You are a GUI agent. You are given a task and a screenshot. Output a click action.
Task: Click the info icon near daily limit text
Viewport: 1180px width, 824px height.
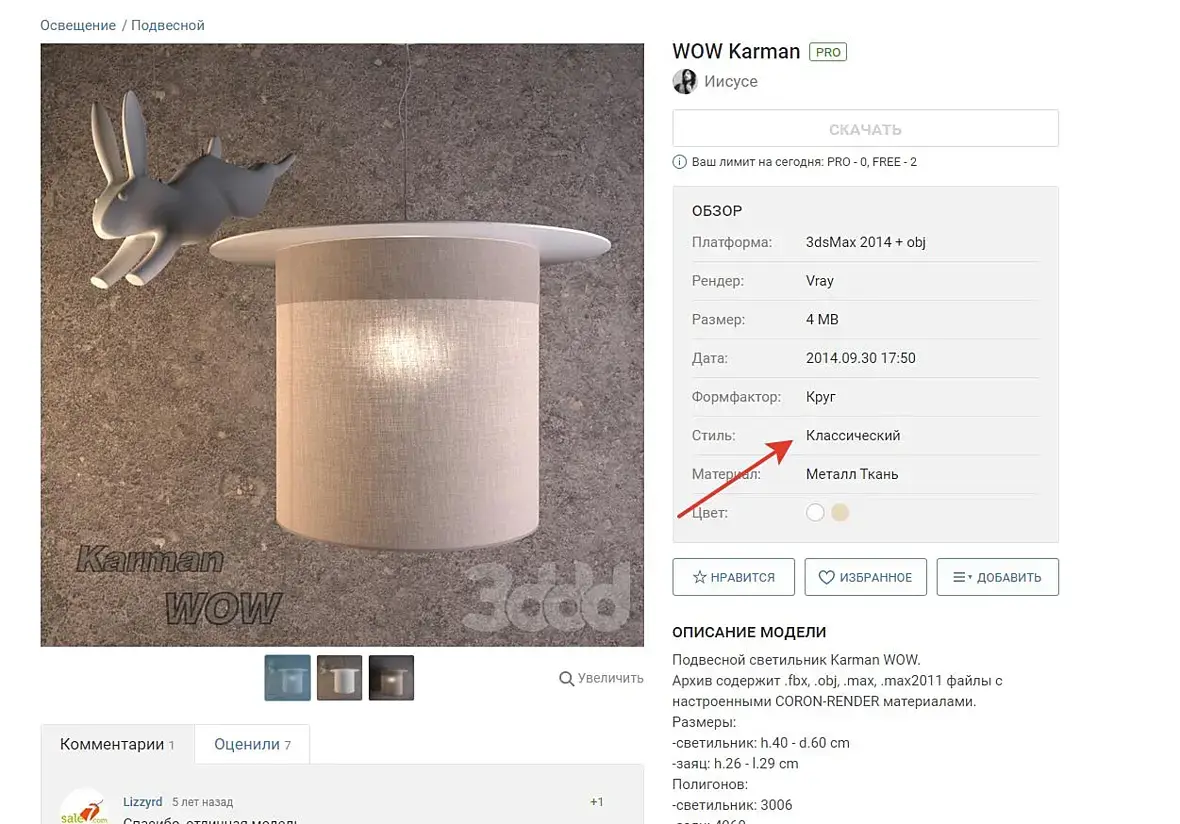(x=680, y=162)
